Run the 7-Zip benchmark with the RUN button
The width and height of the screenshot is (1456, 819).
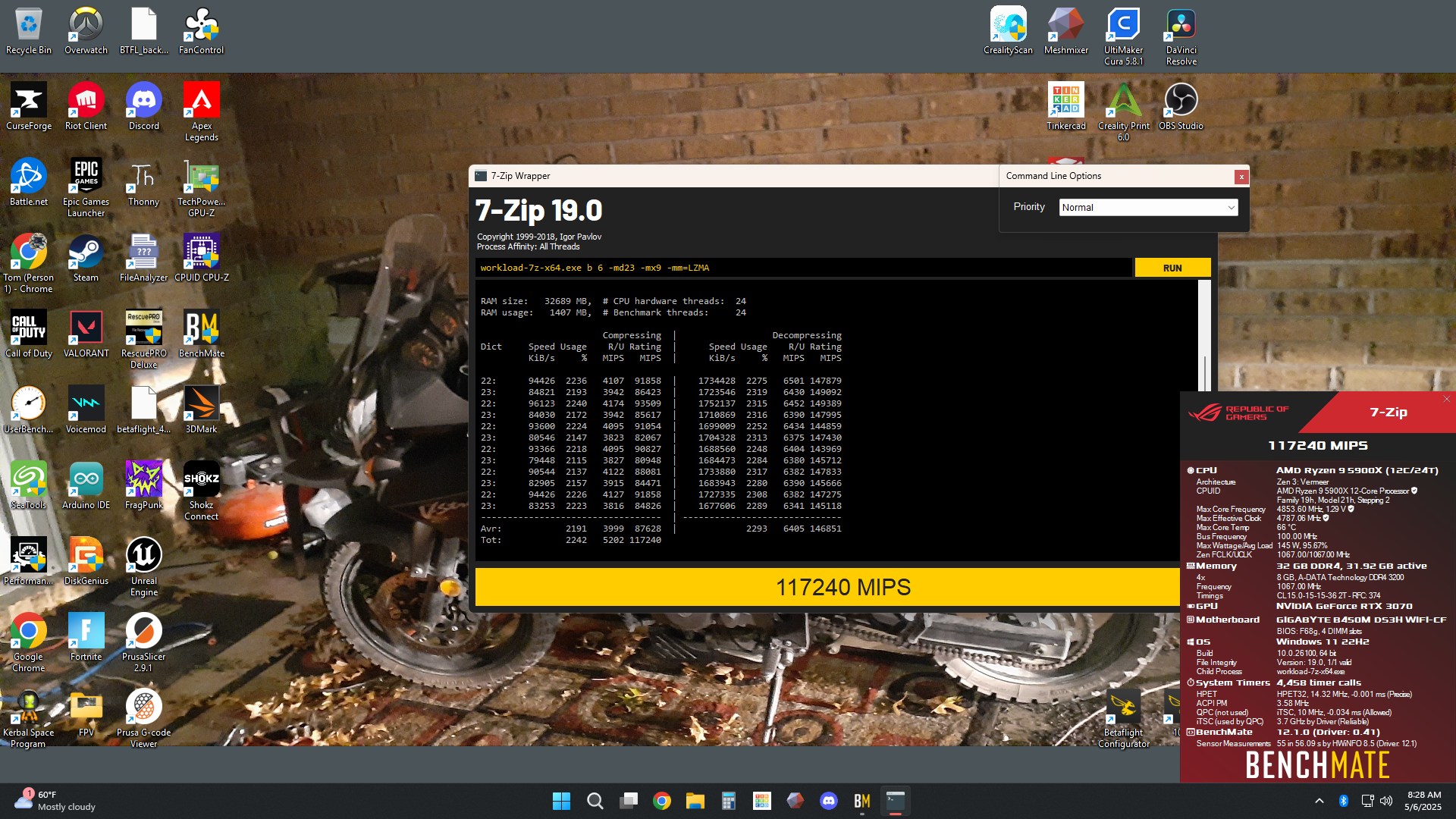point(1172,268)
